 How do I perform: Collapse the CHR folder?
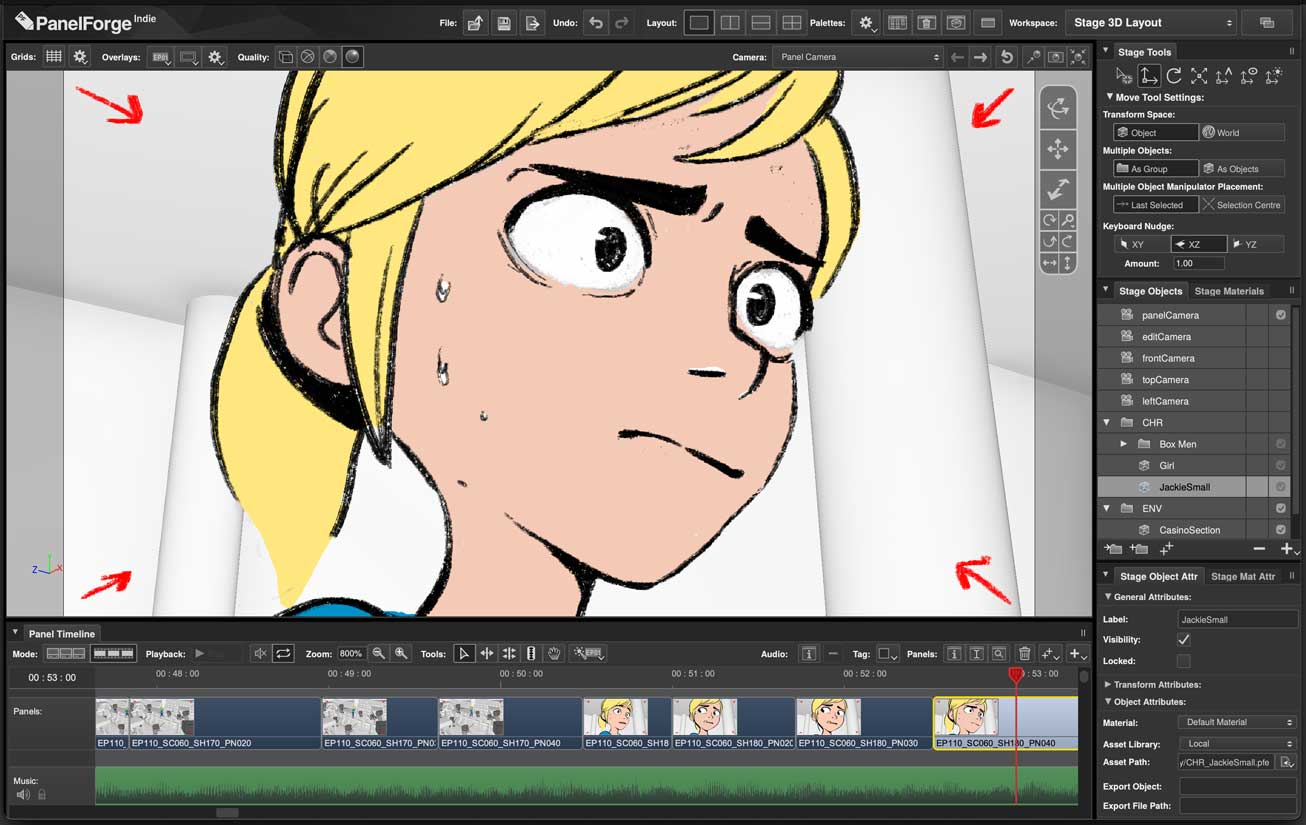point(1107,422)
